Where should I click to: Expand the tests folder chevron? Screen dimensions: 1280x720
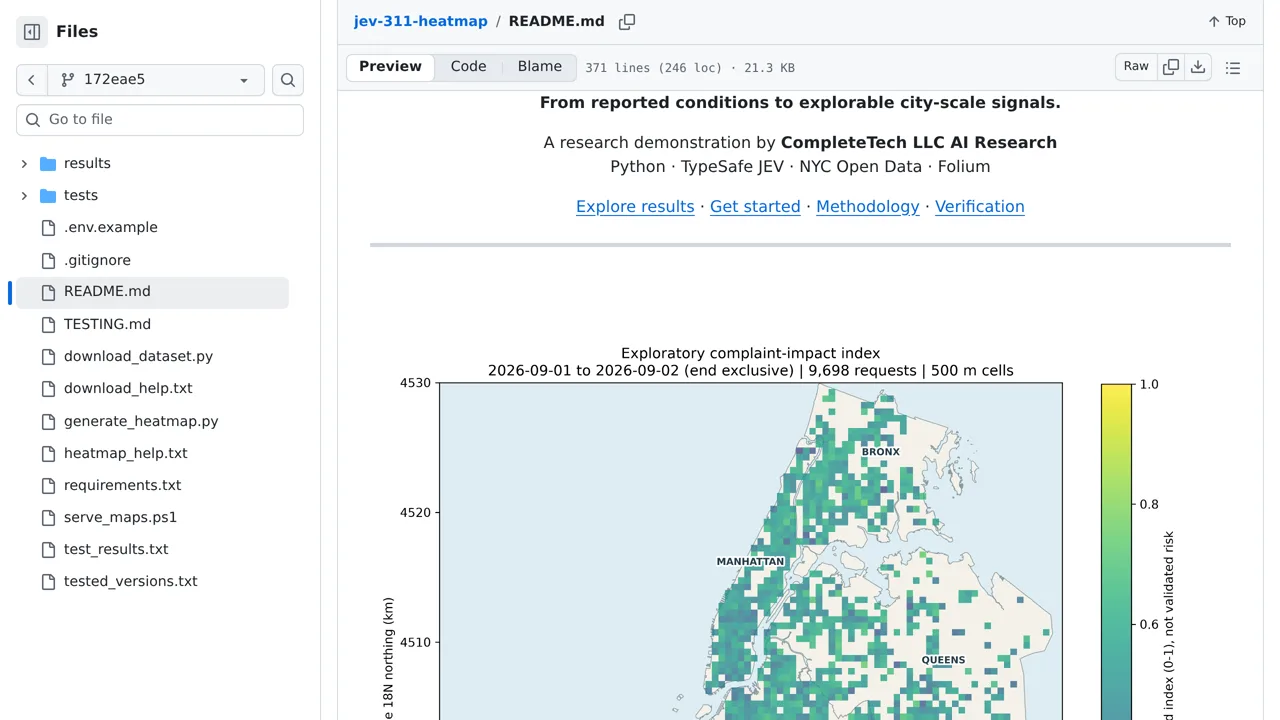click(24, 196)
